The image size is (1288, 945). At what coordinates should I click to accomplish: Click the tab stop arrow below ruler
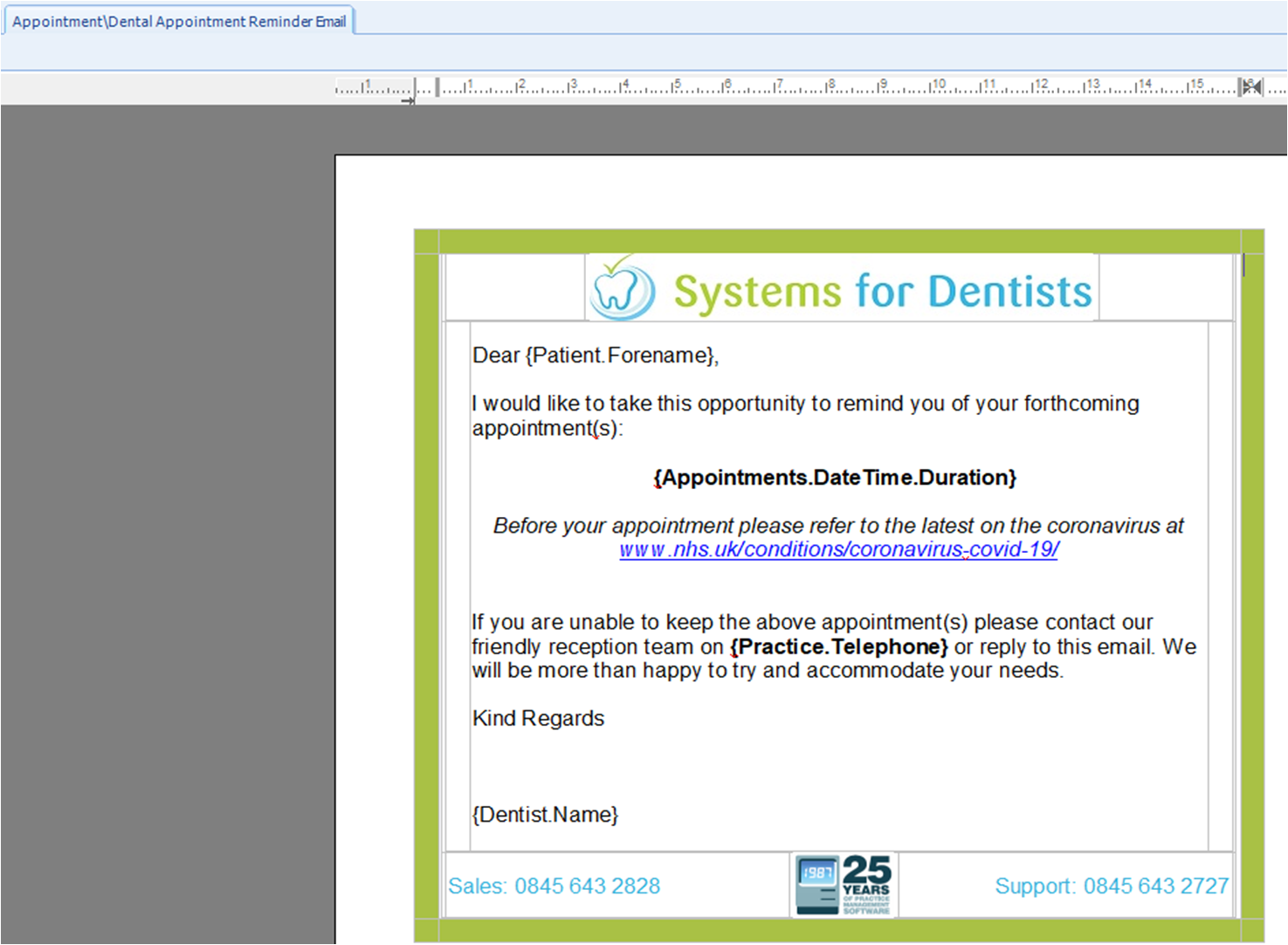click(408, 101)
